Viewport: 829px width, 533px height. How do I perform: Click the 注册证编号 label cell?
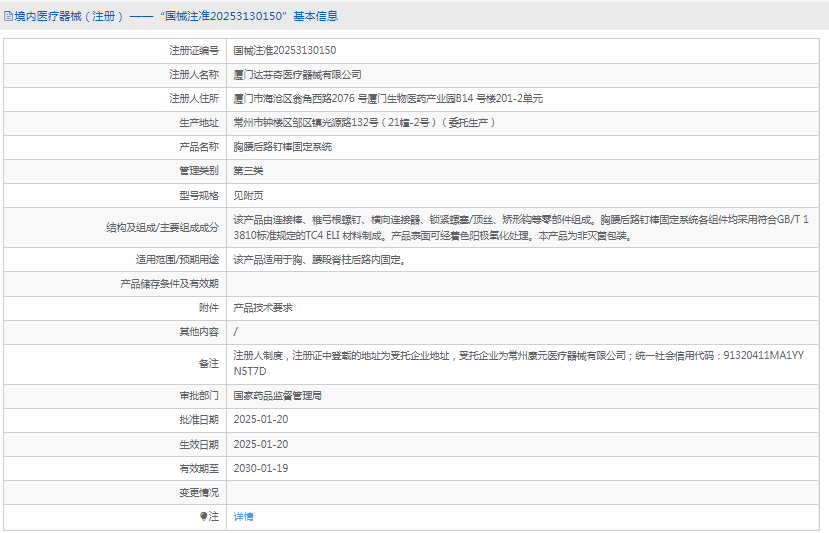coord(194,50)
